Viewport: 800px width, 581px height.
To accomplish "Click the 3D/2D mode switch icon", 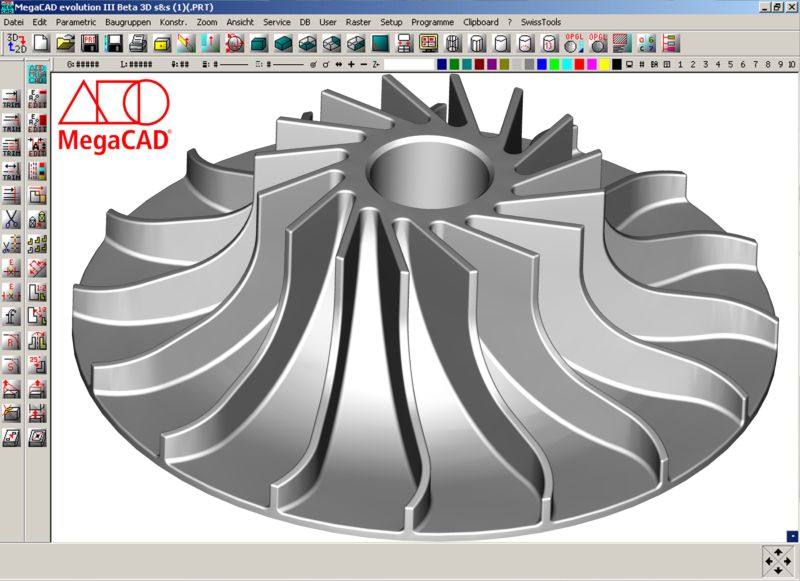I will click(15, 42).
